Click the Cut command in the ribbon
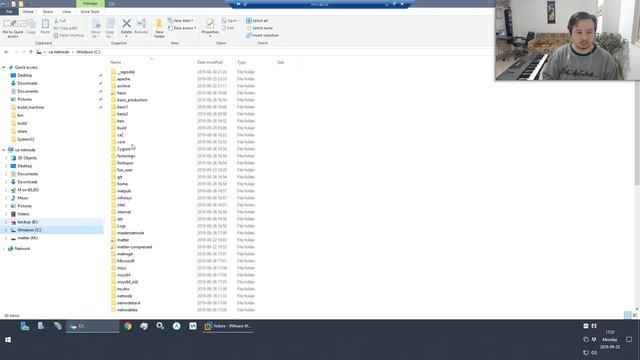This screenshot has height=360, width=640. [x=60, y=21]
